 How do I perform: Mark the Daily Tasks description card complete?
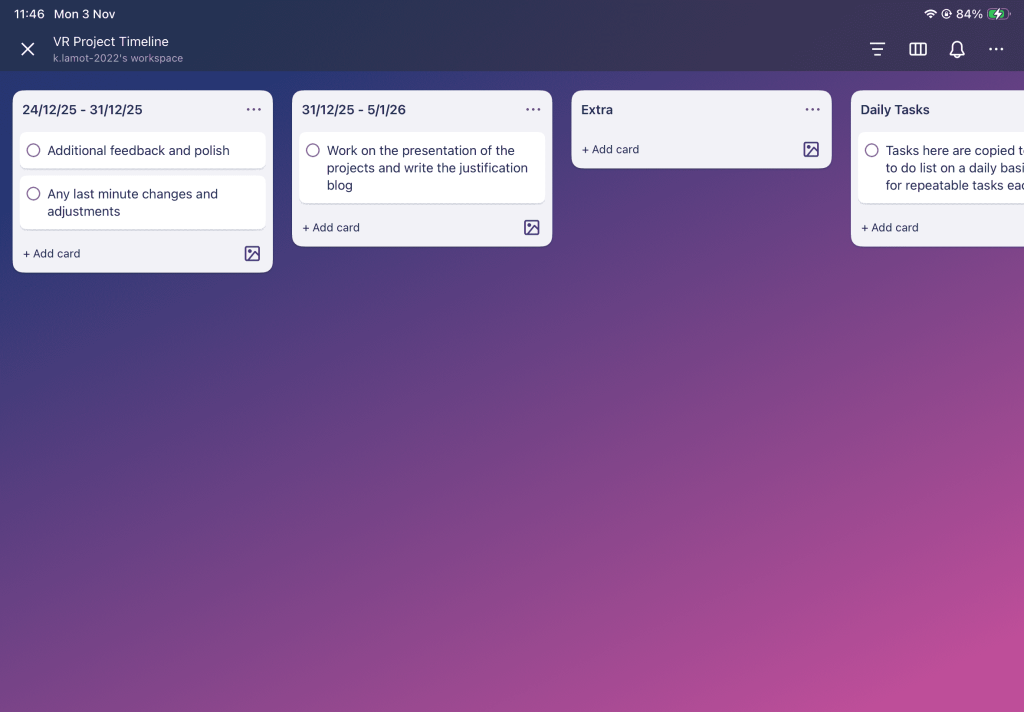coord(872,151)
